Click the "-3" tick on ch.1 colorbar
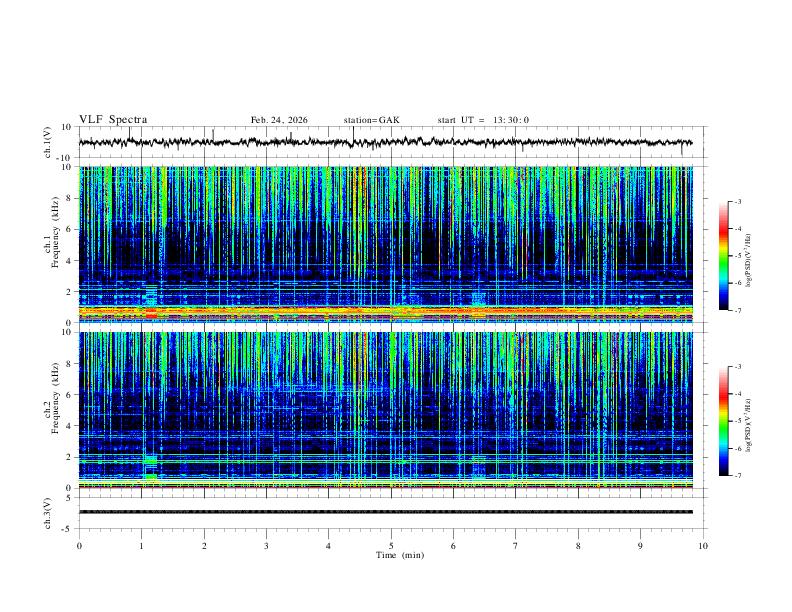The width and height of the screenshot is (792, 612). [738, 201]
